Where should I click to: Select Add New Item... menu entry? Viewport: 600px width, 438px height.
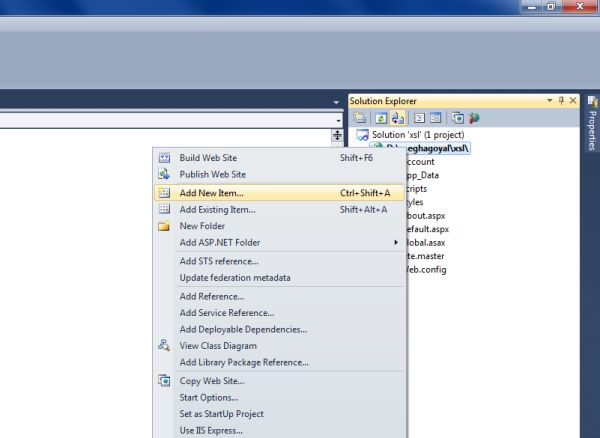tap(279, 193)
